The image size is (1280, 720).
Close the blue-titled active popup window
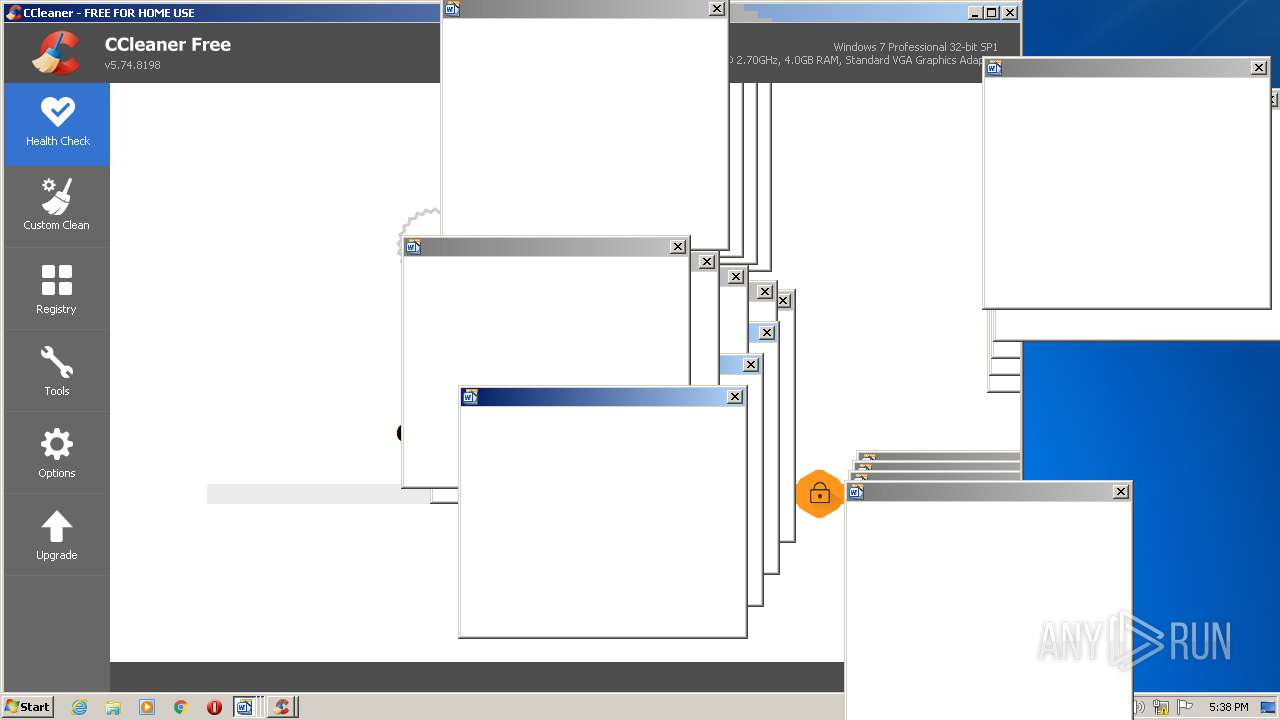click(735, 397)
